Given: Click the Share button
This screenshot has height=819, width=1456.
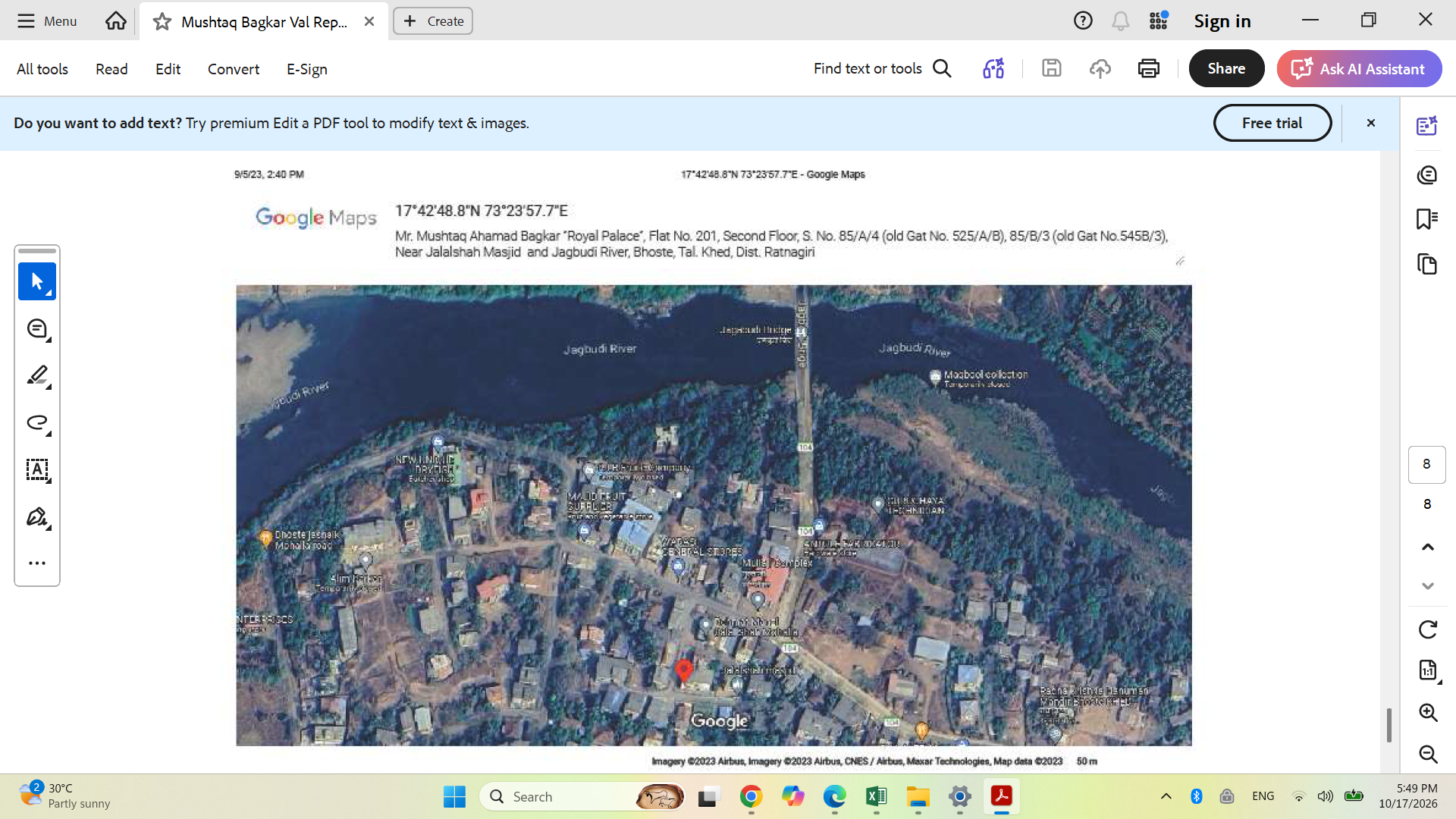Looking at the screenshot, I should coord(1226,69).
